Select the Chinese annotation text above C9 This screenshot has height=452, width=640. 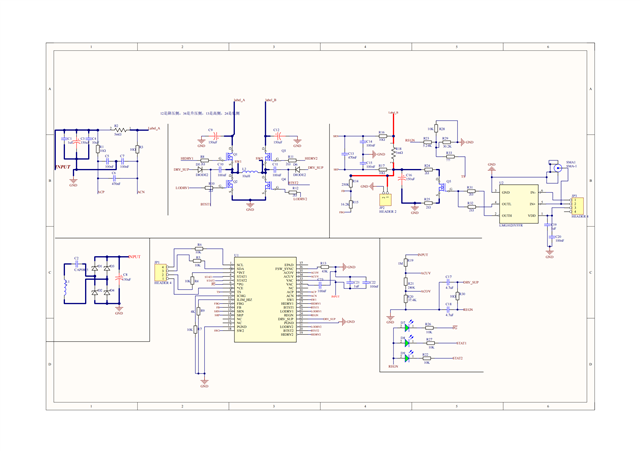[200, 113]
